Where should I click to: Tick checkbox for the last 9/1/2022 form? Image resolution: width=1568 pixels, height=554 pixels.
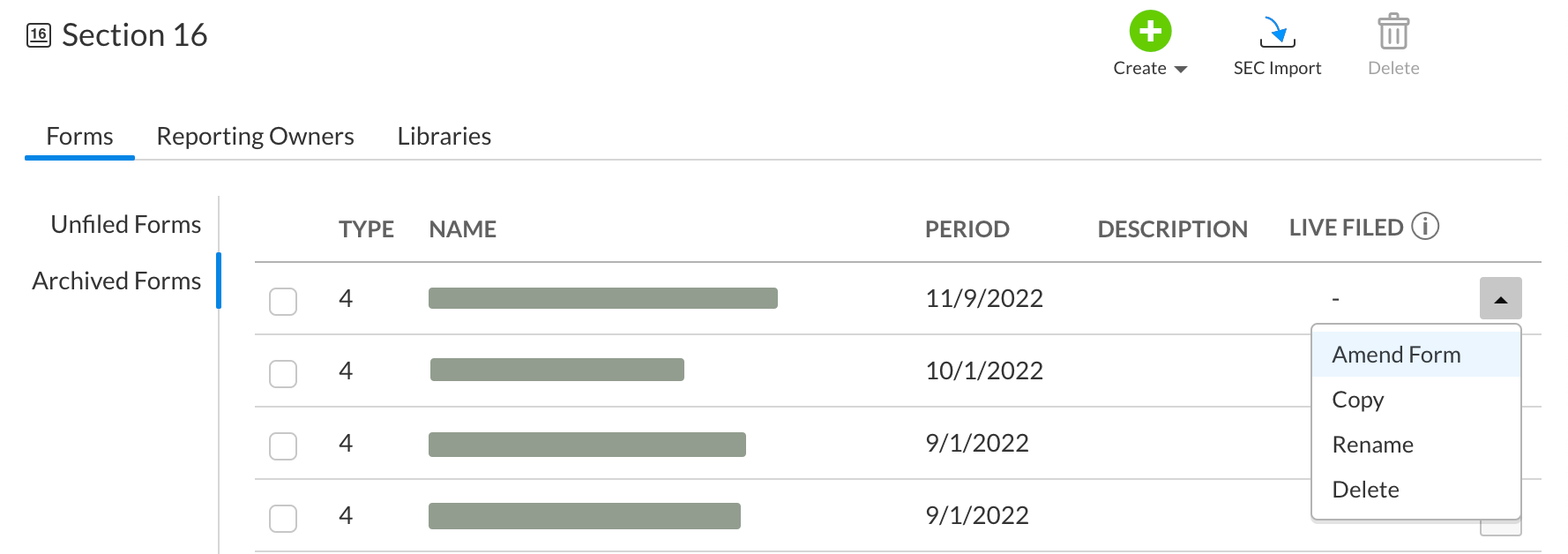[283, 519]
